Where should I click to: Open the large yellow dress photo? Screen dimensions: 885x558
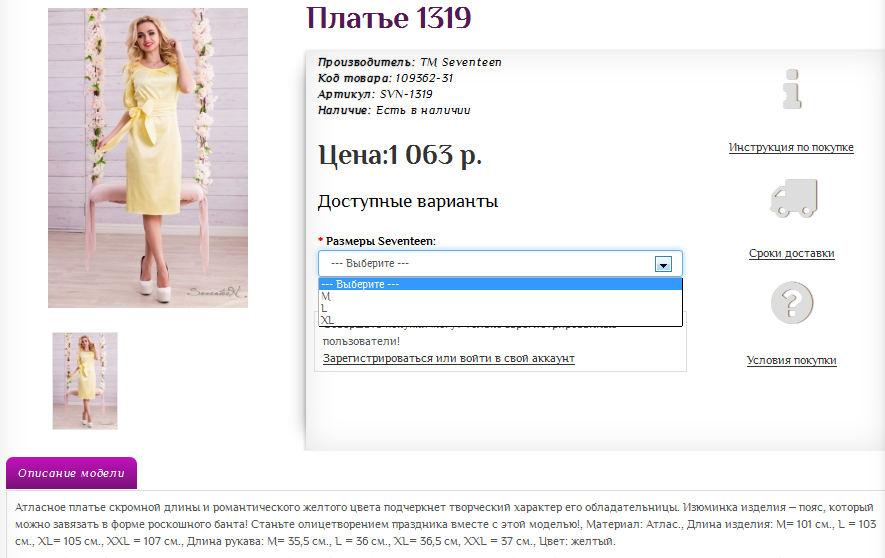tap(148, 158)
